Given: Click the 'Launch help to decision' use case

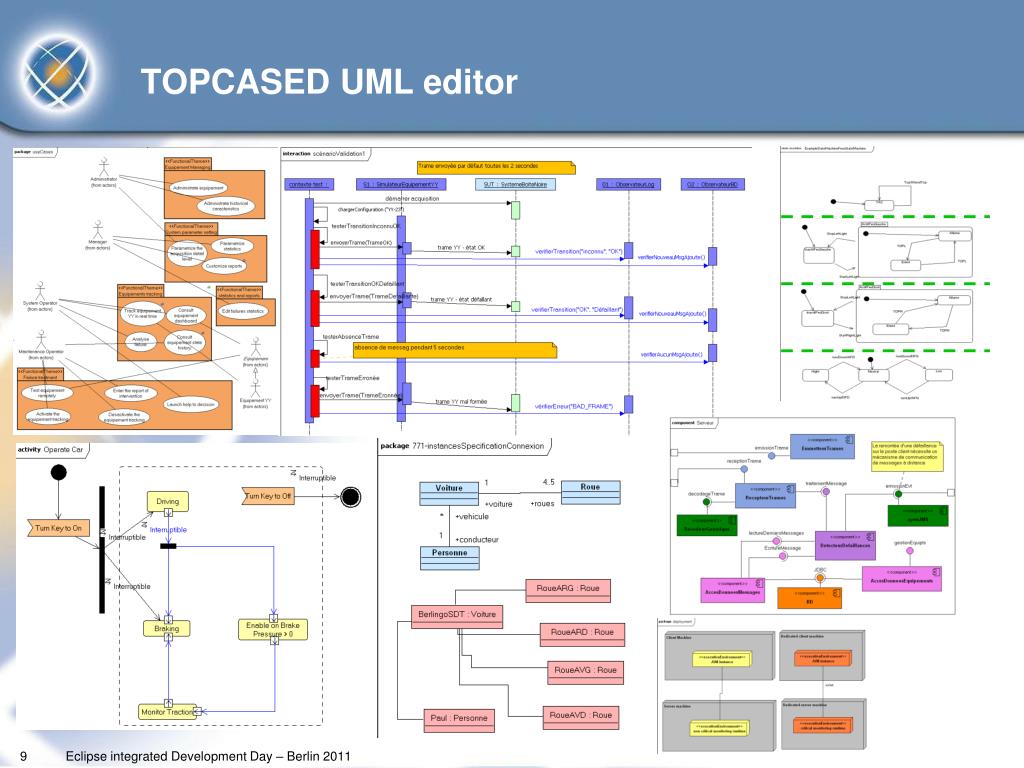Looking at the screenshot, I should click(x=191, y=404).
